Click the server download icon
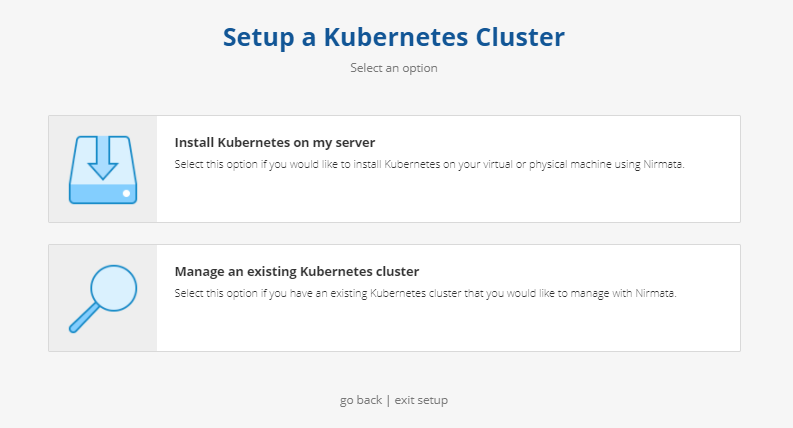 (x=103, y=169)
